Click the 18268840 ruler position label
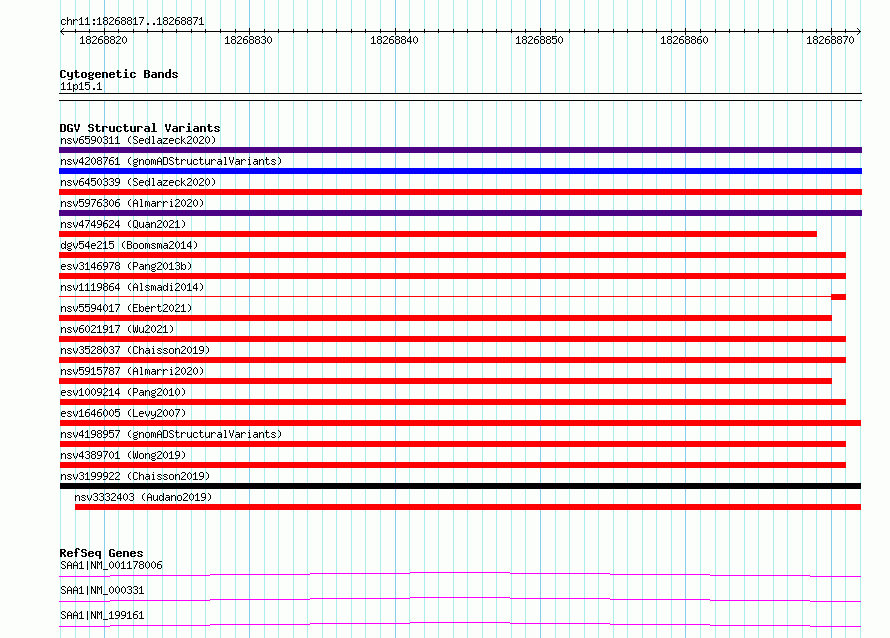Viewport: 890px width, 638px height. (x=394, y=40)
